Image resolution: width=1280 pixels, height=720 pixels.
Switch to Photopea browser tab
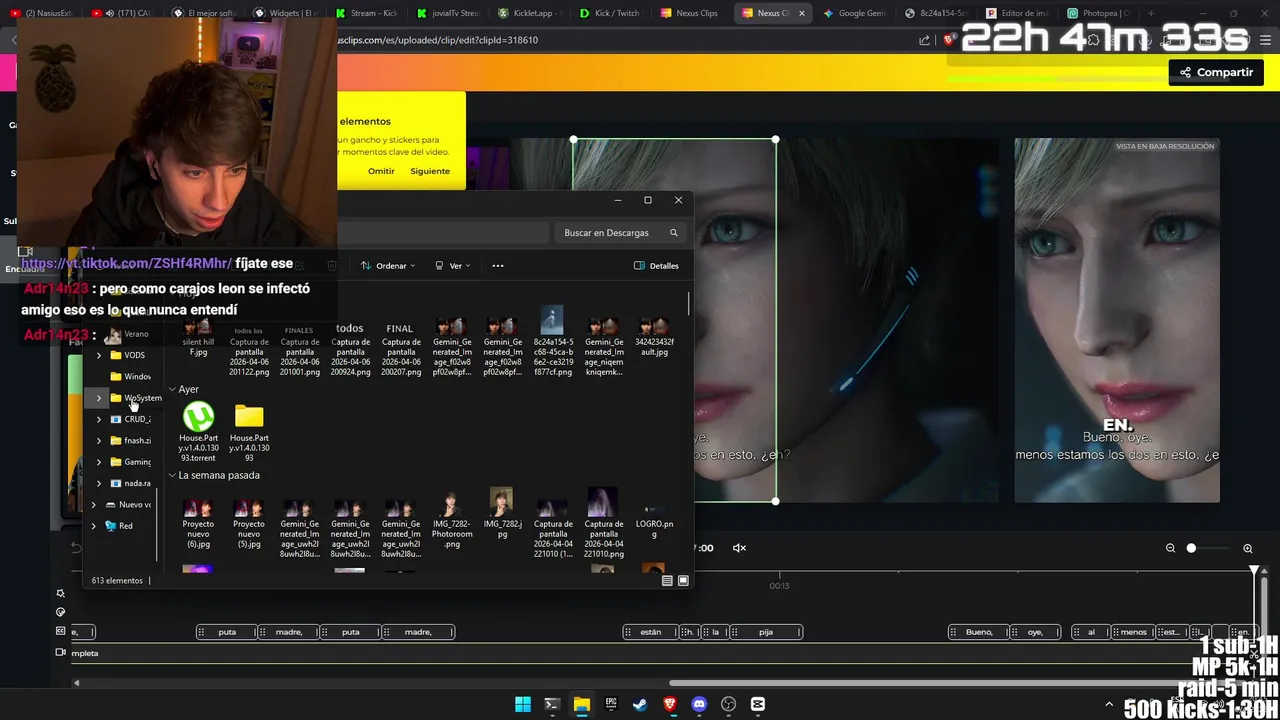click(x=1097, y=13)
